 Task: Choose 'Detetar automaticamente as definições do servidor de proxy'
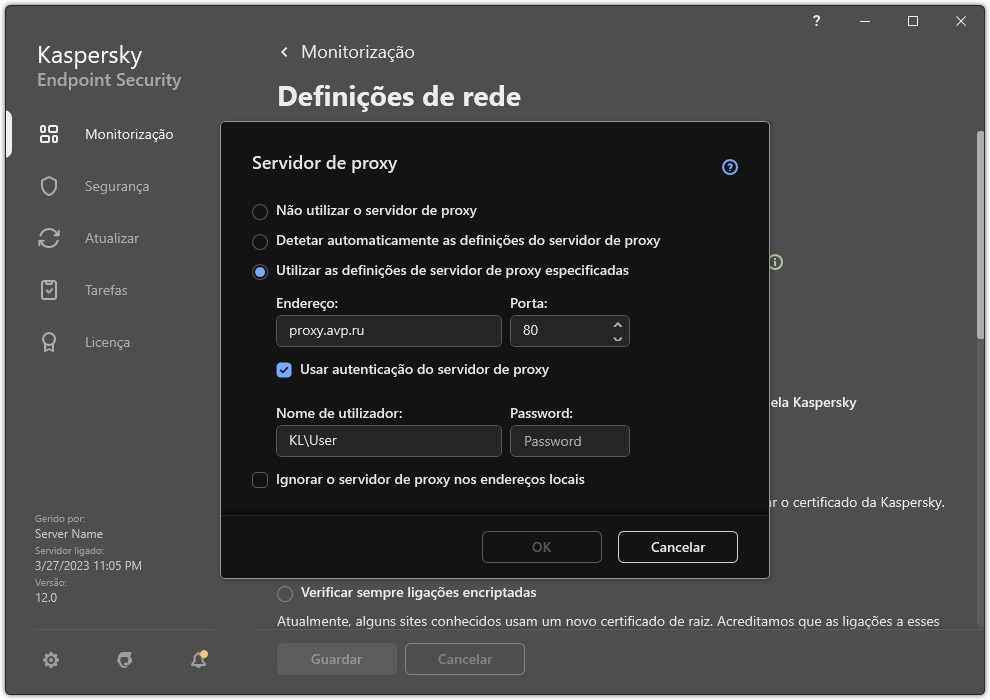[260, 240]
